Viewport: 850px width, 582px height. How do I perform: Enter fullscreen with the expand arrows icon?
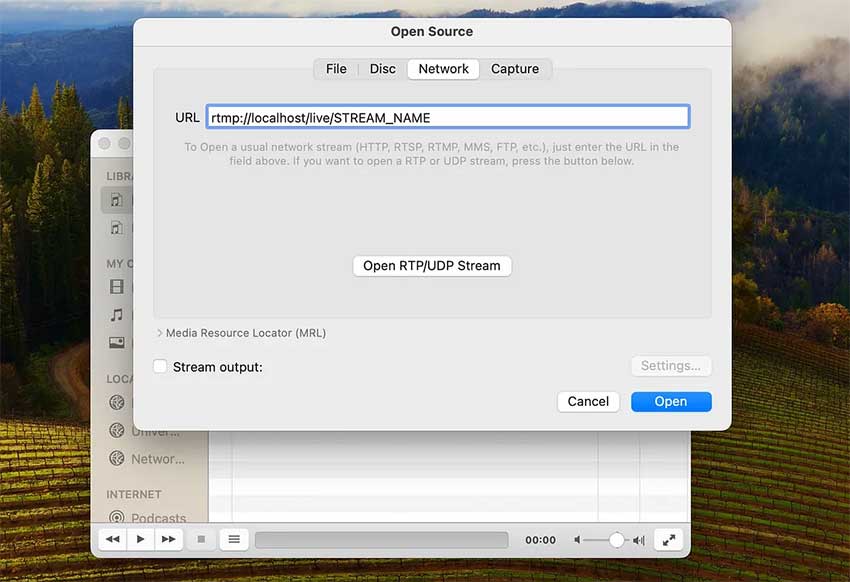(669, 539)
